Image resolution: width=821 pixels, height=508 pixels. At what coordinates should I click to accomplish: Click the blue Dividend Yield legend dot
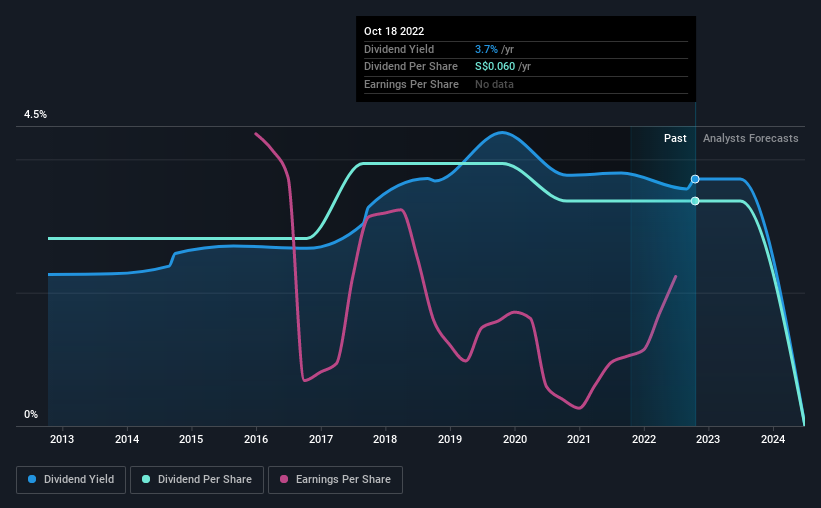[x=32, y=479]
